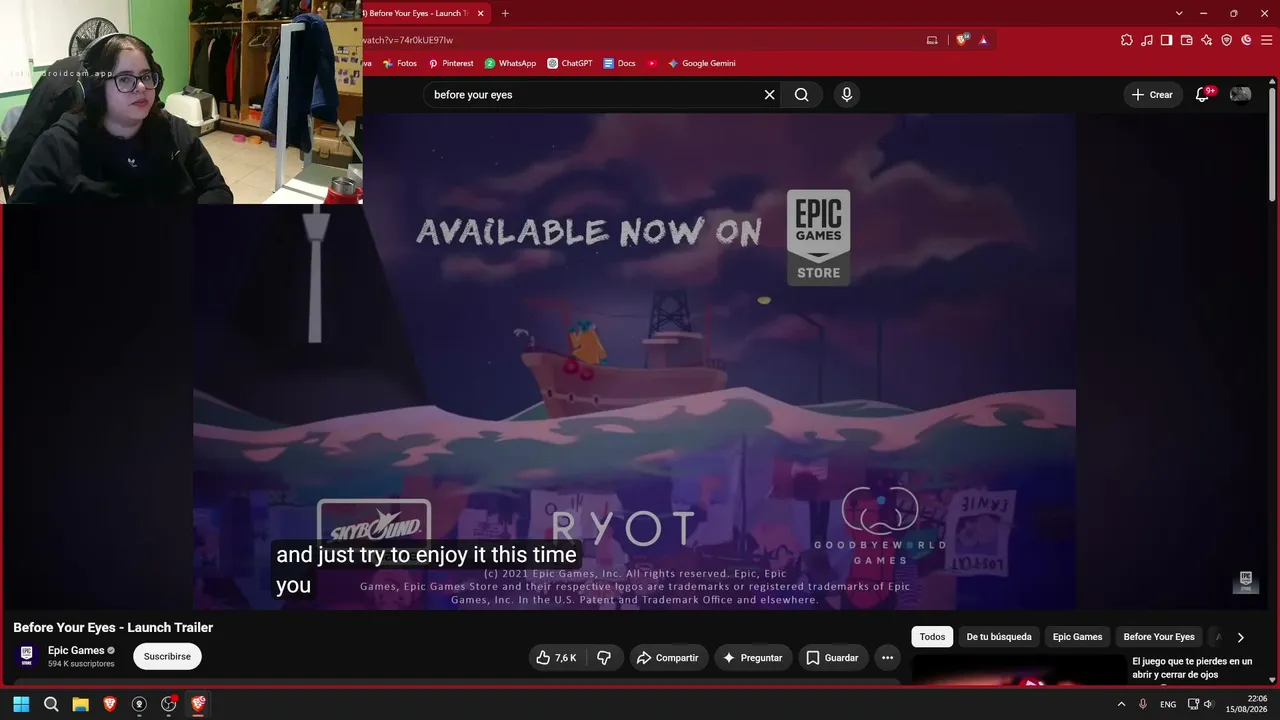Screen dimensions: 1280x720
Task: Click the YouTube search magnifier button
Action: [x=802, y=95]
